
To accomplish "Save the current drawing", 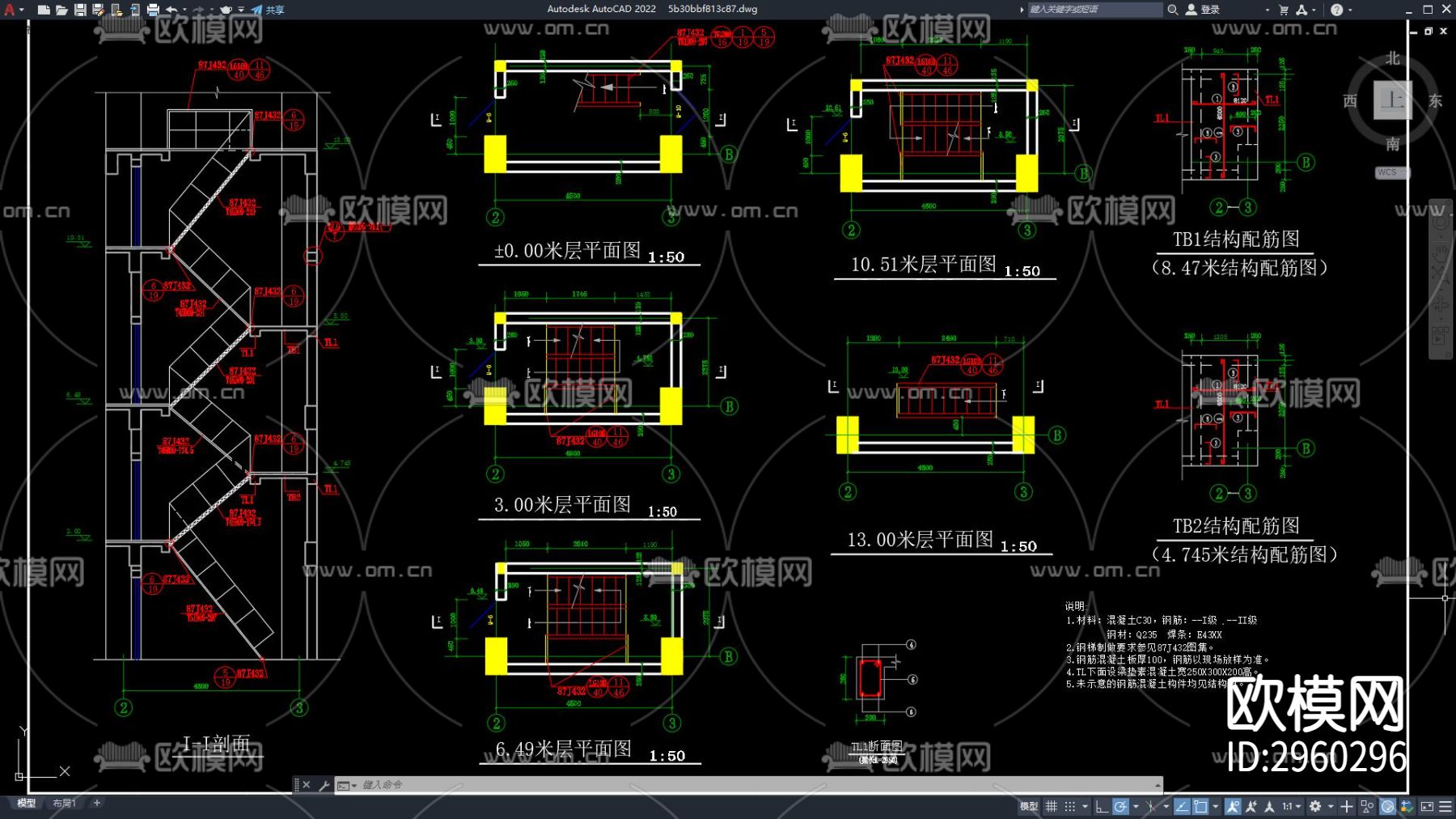I will point(81,9).
